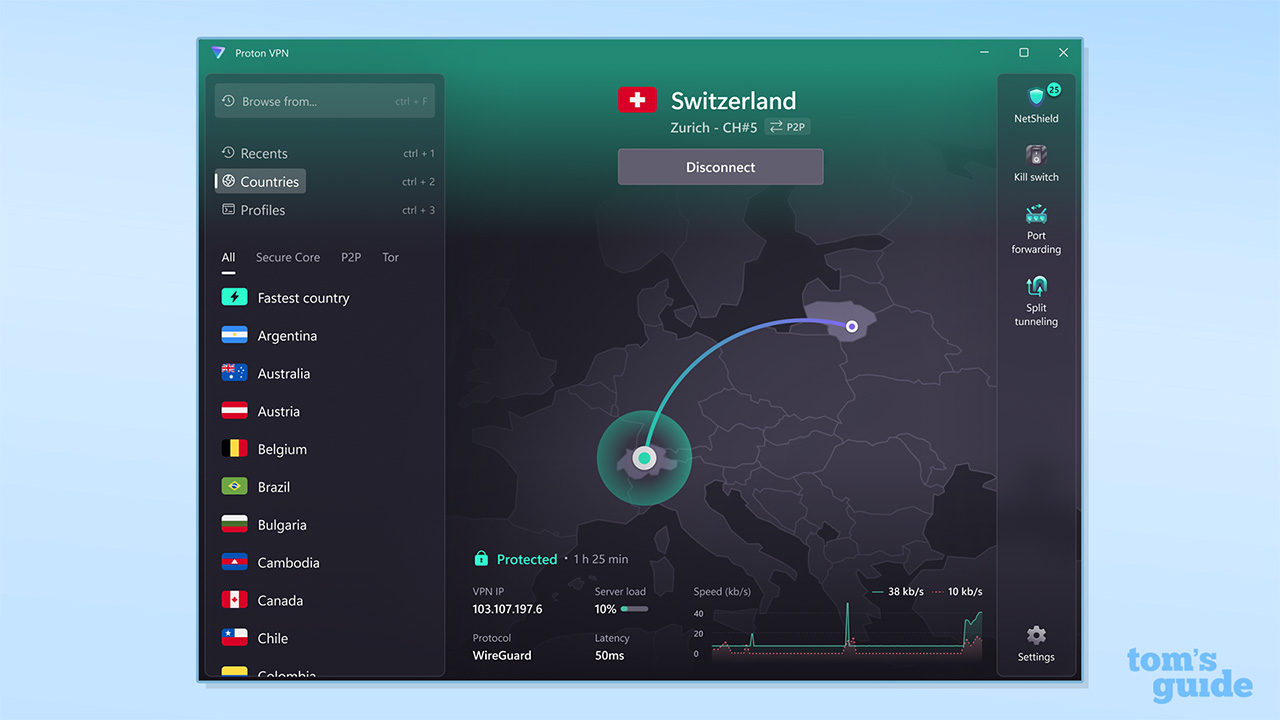Open the Port forwarding icon
The image size is (1280, 720).
pyautogui.click(x=1036, y=214)
